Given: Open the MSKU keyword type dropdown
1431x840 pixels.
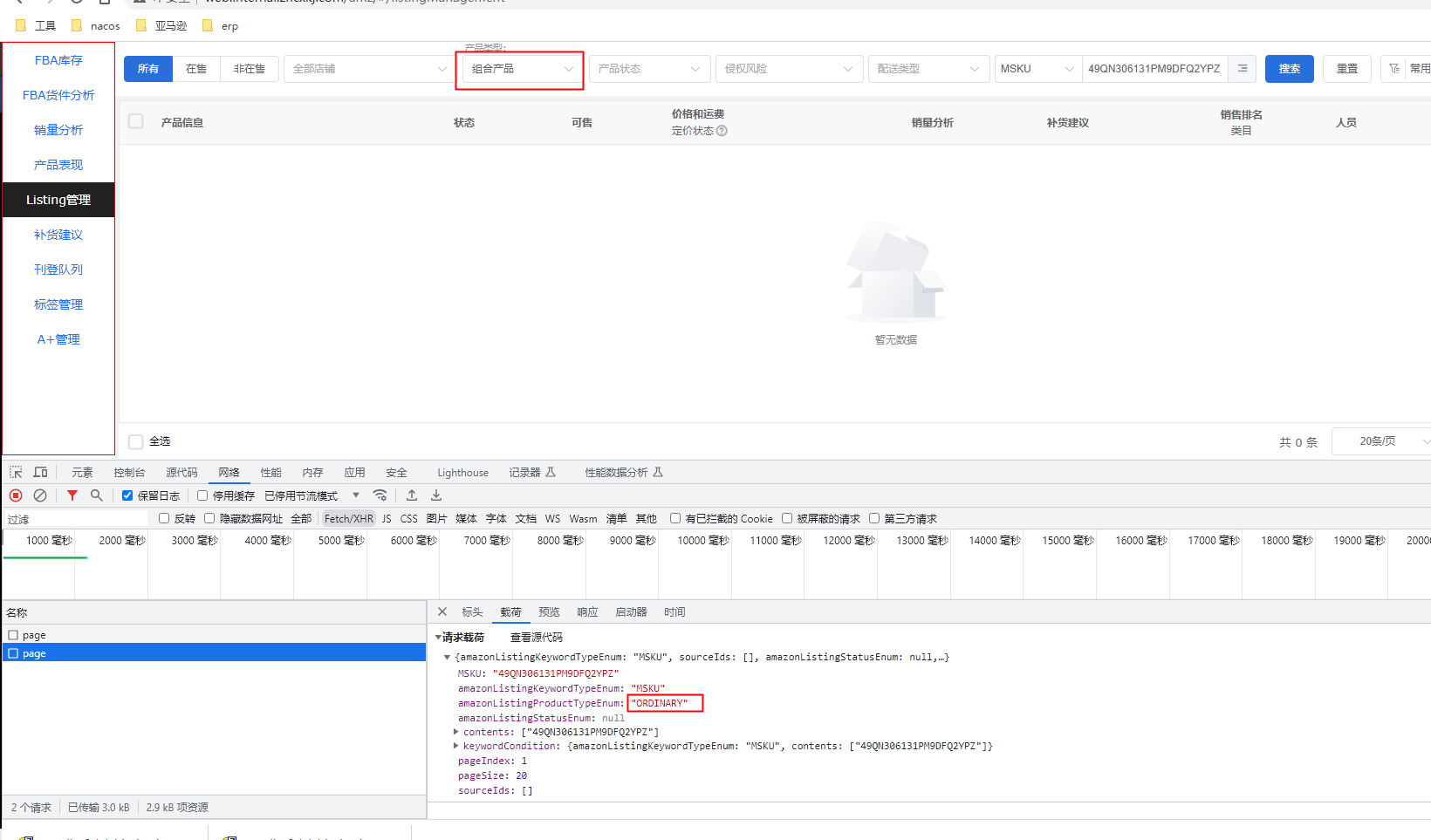Looking at the screenshot, I should click(1038, 68).
